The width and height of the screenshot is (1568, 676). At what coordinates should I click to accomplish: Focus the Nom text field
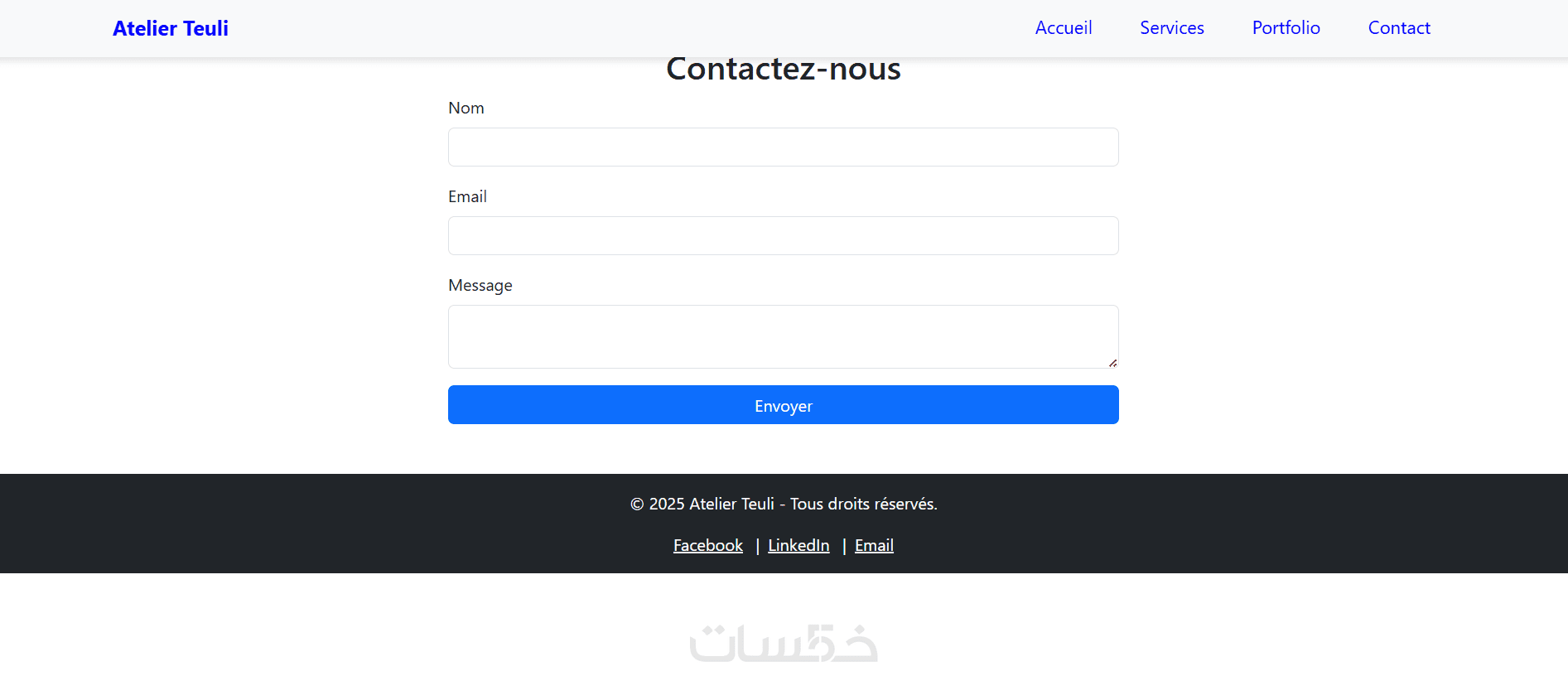point(783,147)
